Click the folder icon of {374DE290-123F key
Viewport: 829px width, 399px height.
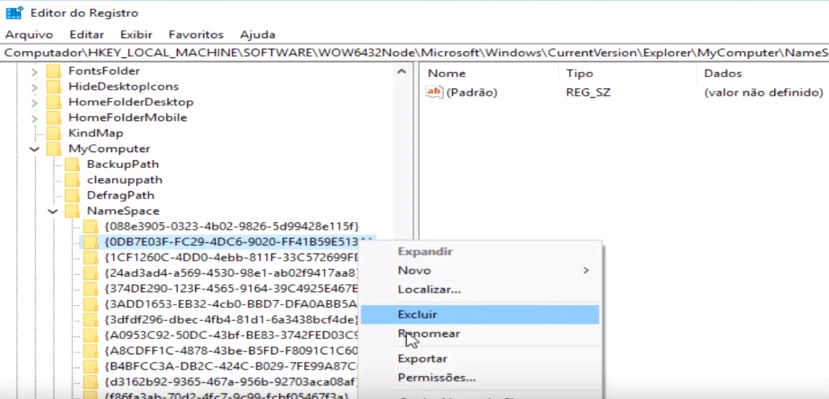tap(91, 289)
